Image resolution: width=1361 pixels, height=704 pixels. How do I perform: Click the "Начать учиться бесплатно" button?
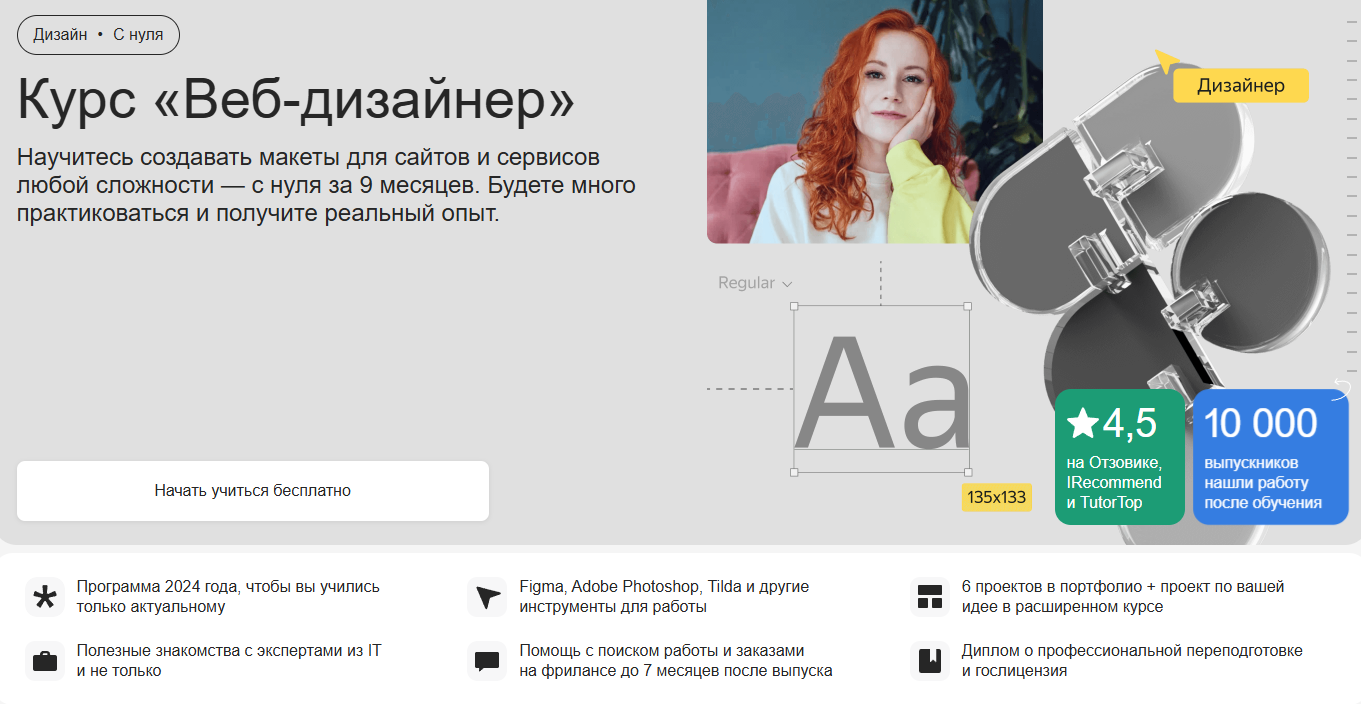pyautogui.click(x=253, y=491)
